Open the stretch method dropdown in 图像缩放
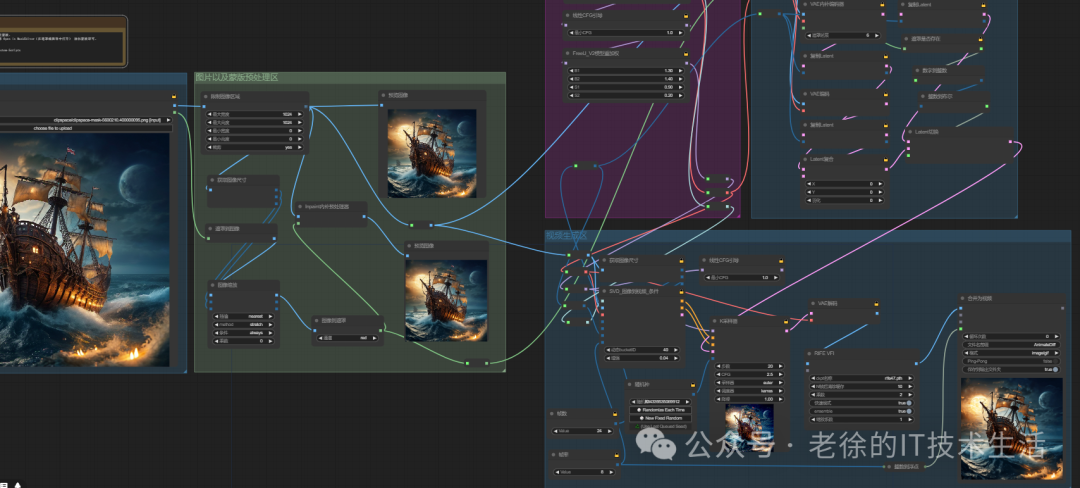The height and width of the screenshot is (488, 1080). pos(244,324)
